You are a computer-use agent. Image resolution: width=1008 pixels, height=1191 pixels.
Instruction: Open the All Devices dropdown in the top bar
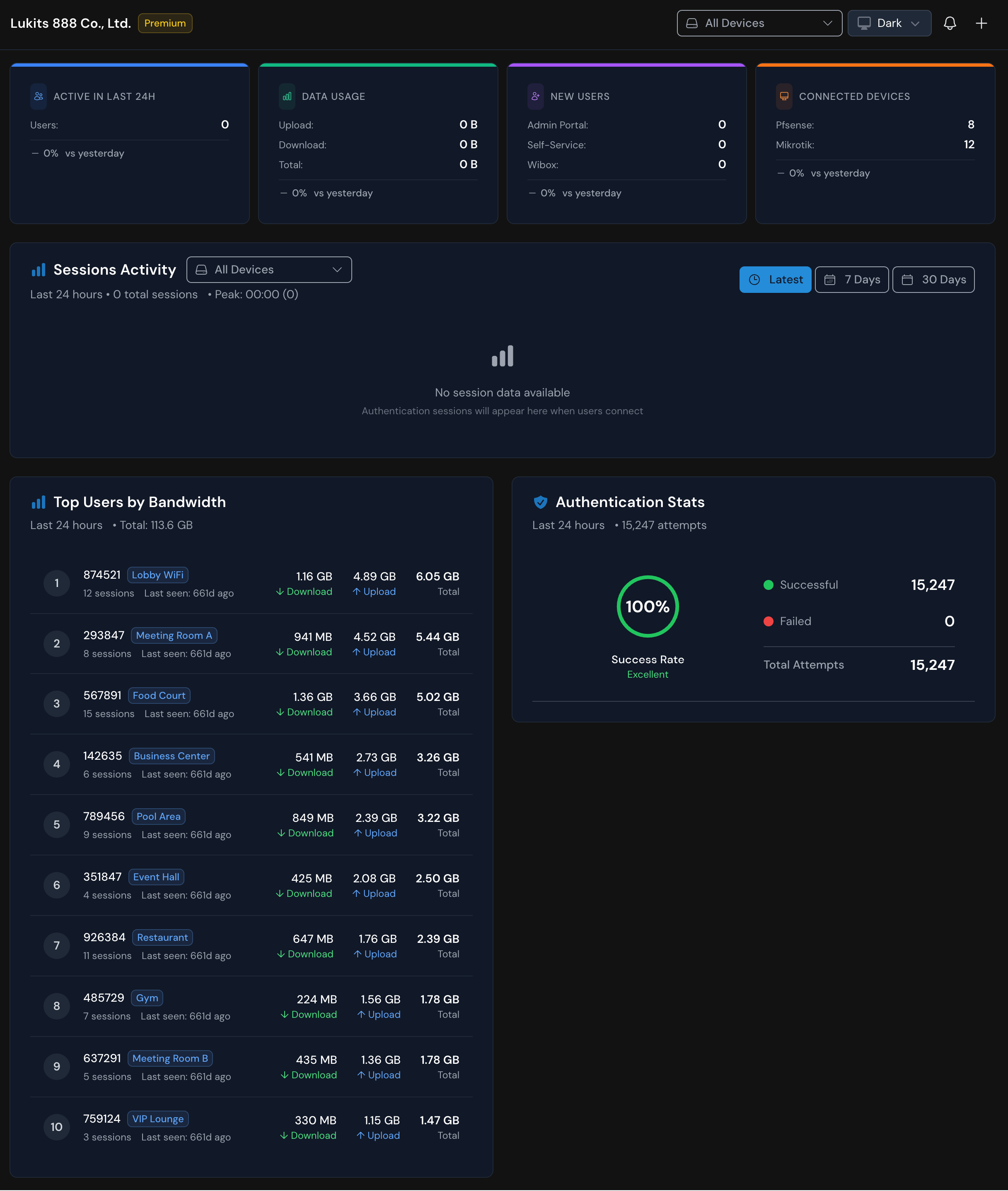[759, 23]
